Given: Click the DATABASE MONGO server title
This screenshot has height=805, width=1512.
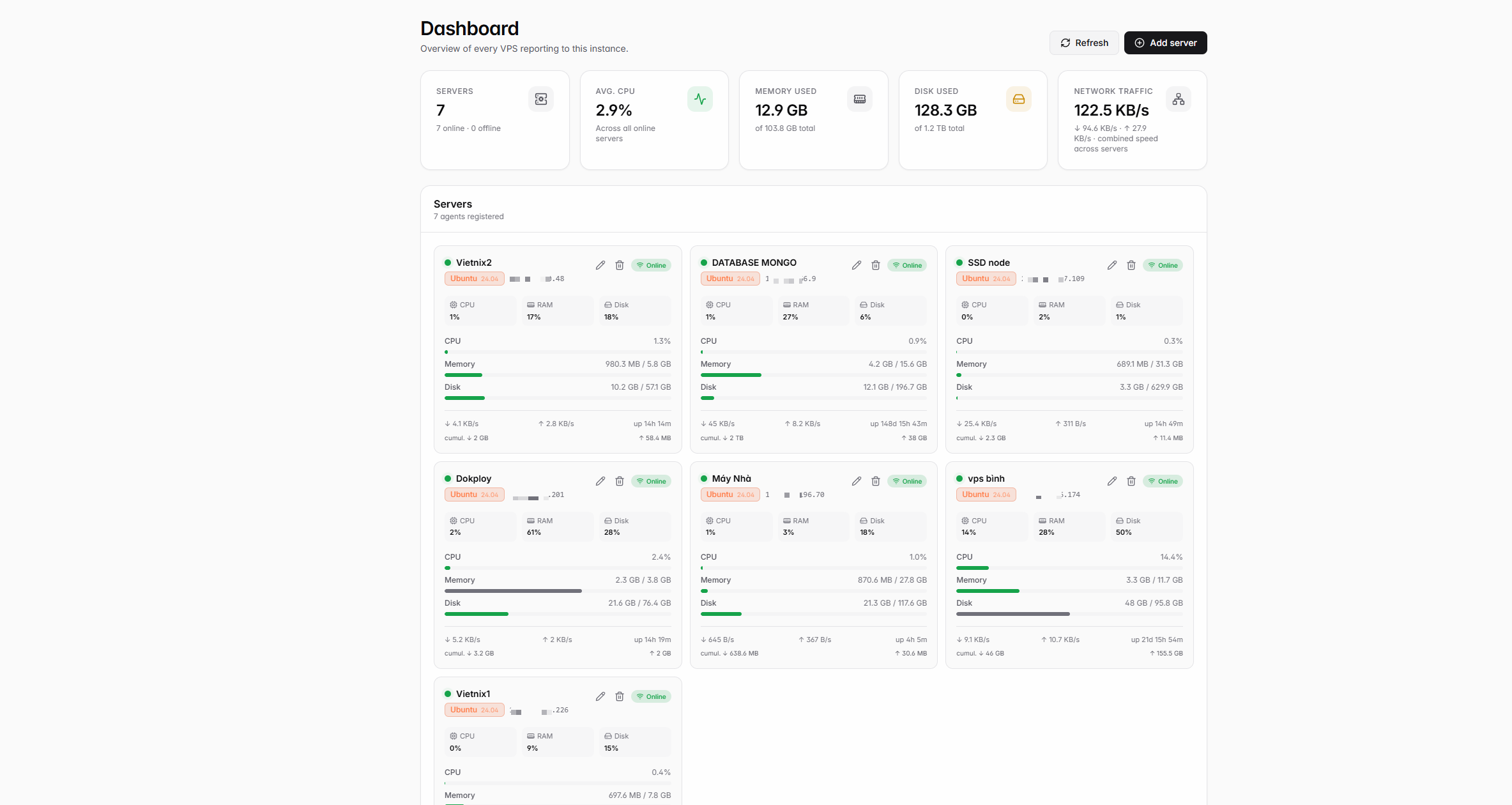Looking at the screenshot, I should (754, 263).
